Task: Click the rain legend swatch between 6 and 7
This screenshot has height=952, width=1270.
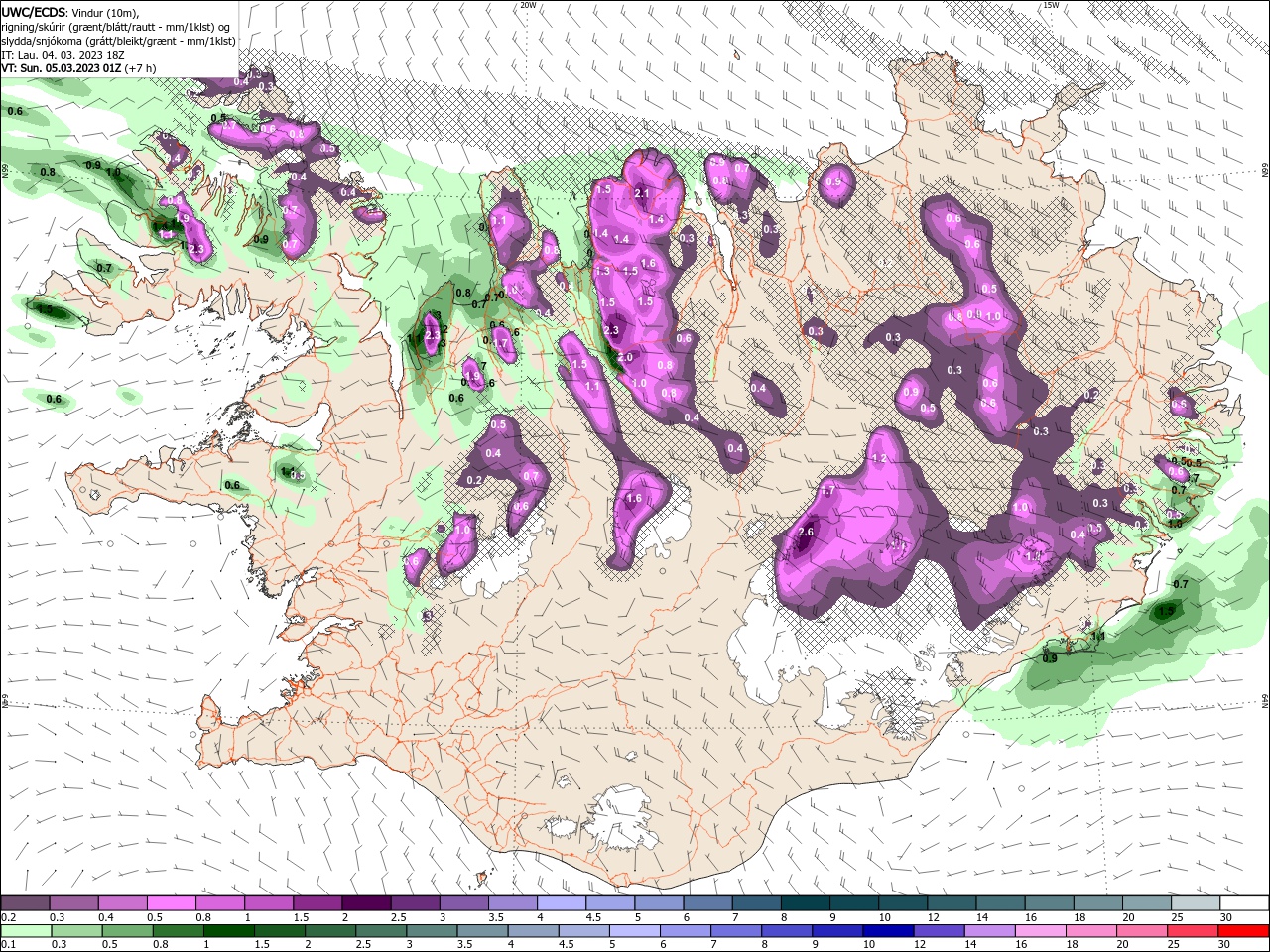Action: (x=687, y=930)
